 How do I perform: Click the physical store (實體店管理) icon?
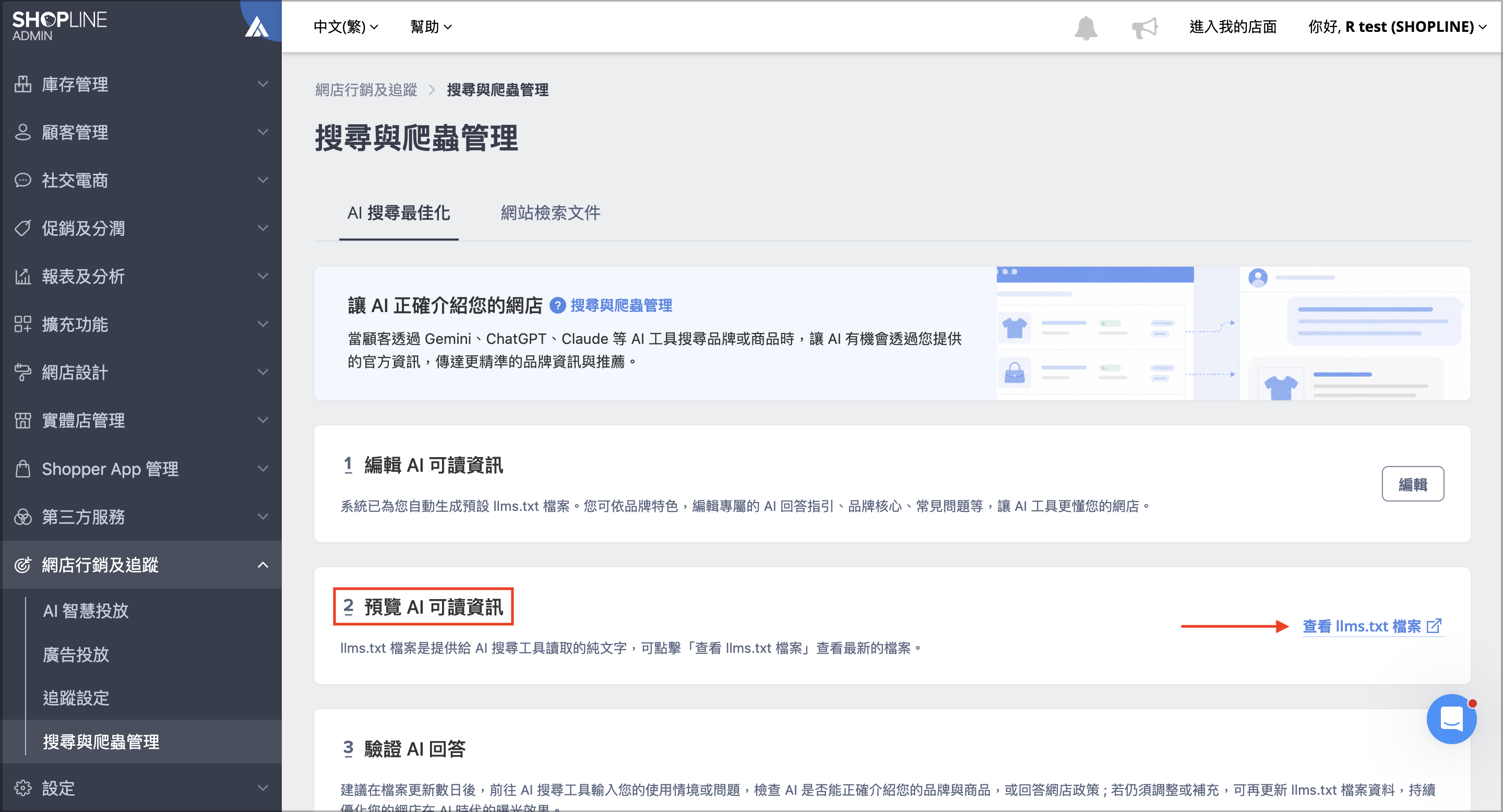coord(23,420)
